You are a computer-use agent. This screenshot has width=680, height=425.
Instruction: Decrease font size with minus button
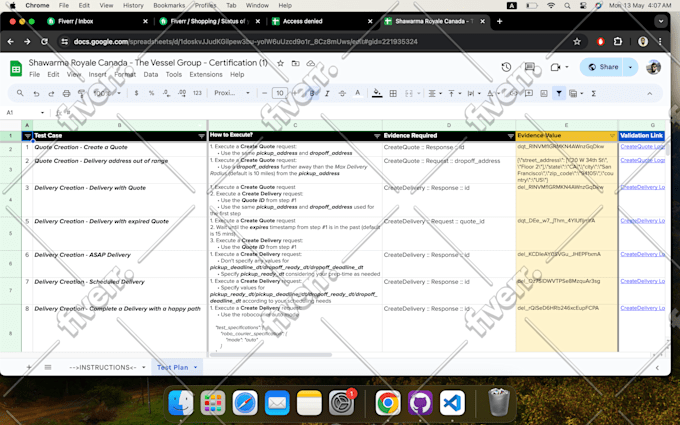pyautogui.click(x=265, y=93)
